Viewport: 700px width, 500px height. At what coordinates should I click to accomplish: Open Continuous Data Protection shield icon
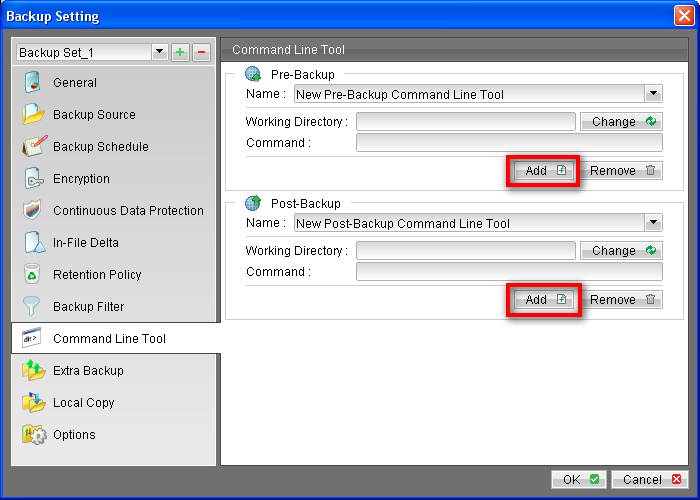pyautogui.click(x=33, y=211)
